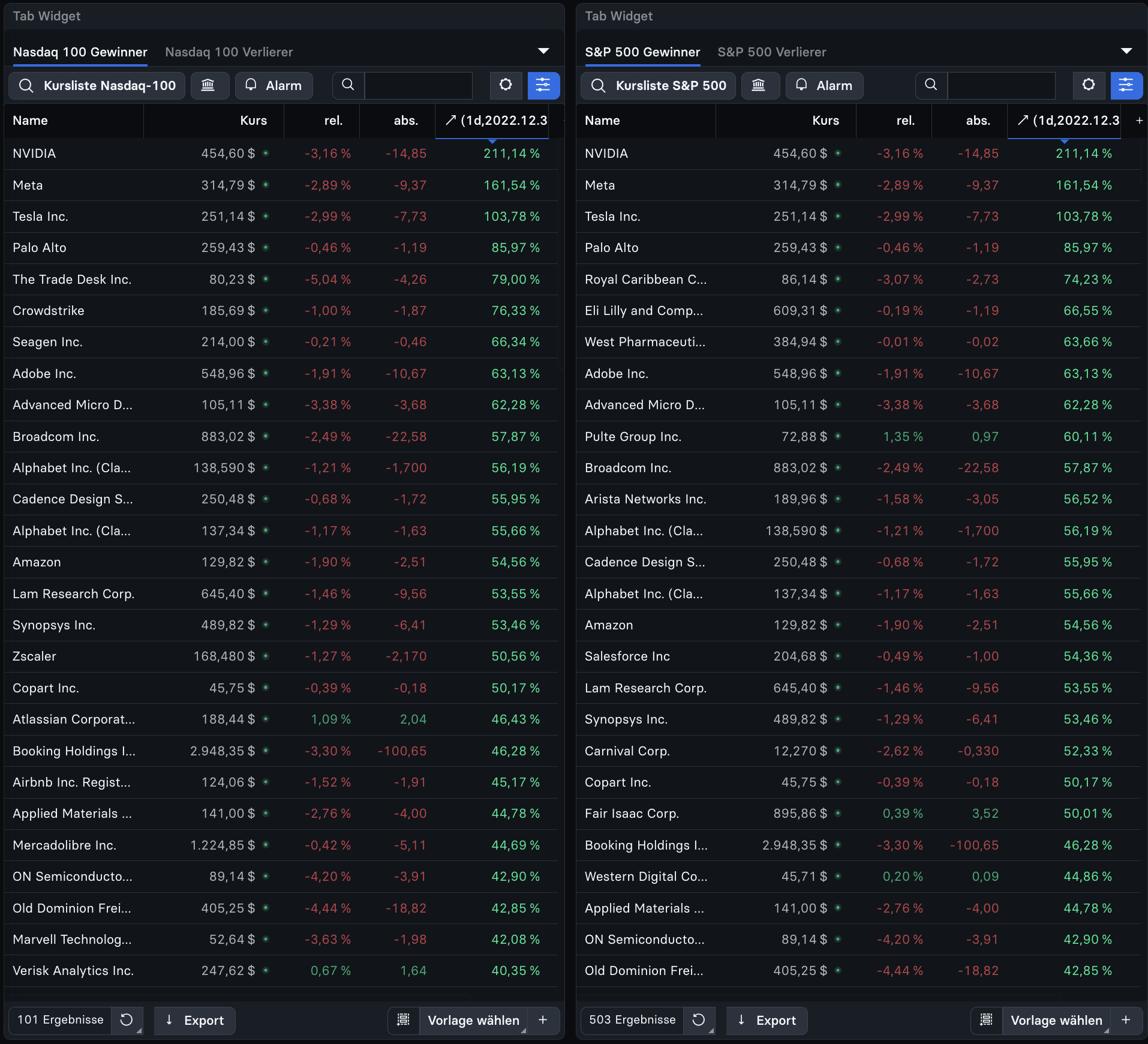Image resolution: width=1148 pixels, height=1044 pixels.
Task: Sort S&P 500 list by abs. column
Action: click(x=970, y=121)
